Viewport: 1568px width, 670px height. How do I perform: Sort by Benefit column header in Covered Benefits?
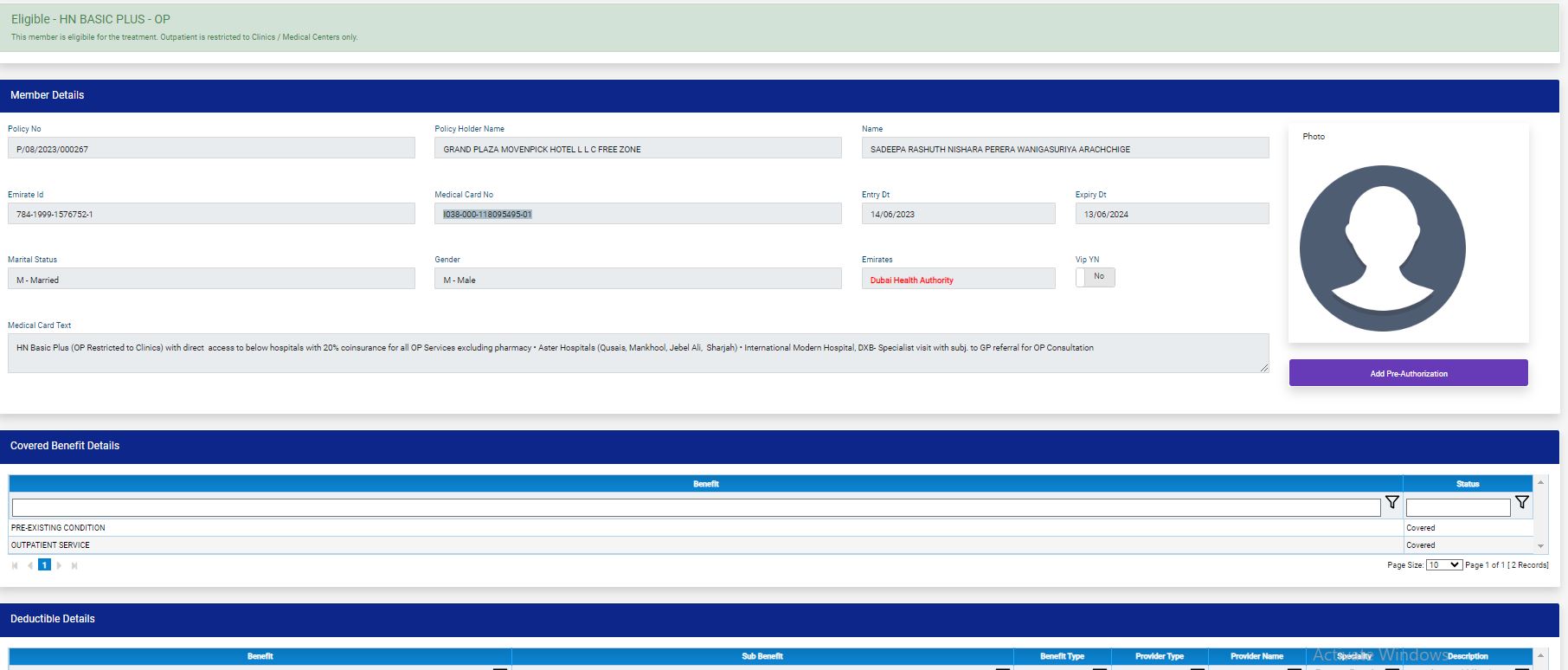(705, 484)
